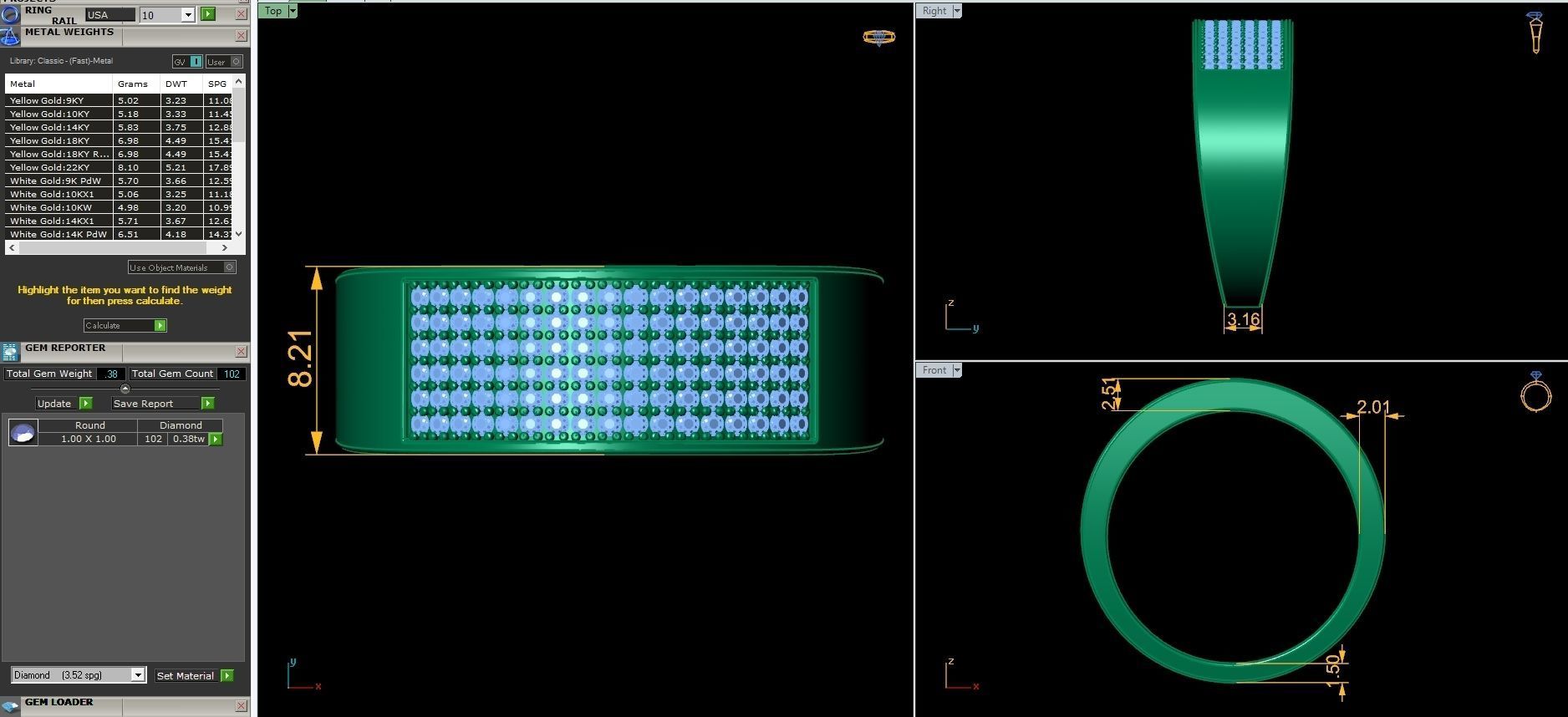Click the Gem Loader panel icon
The width and height of the screenshot is (1568, 717).
pos(10,707)
